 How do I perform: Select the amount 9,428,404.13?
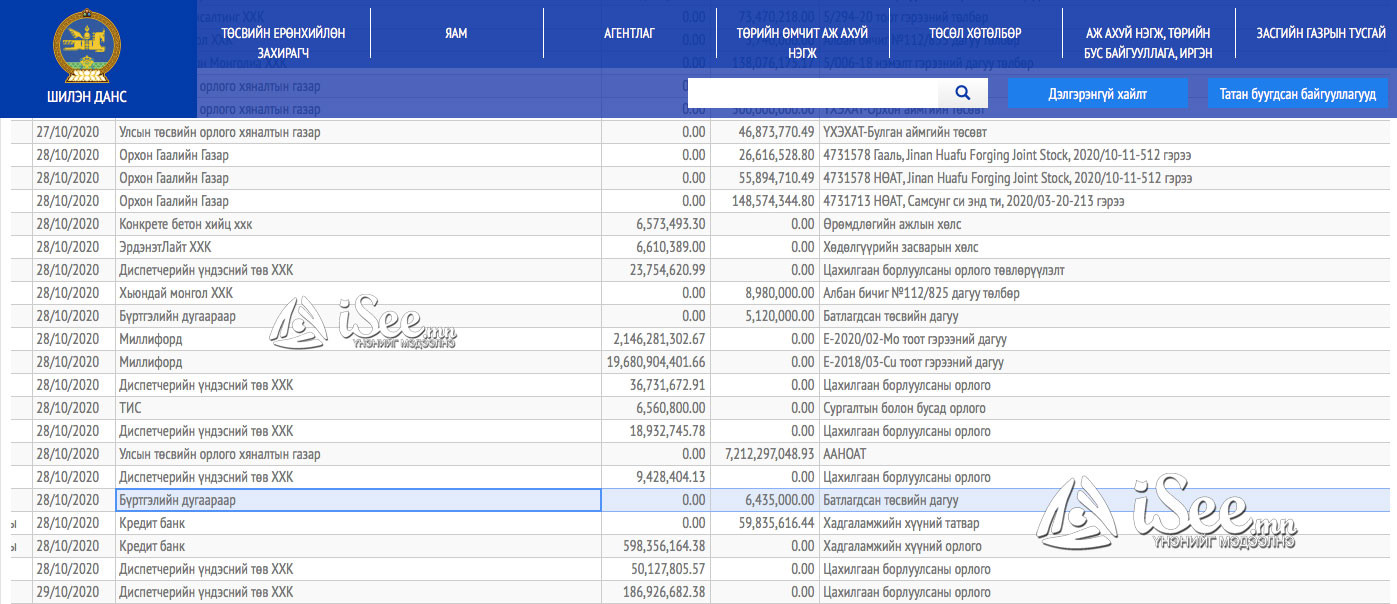pos(656,477)
